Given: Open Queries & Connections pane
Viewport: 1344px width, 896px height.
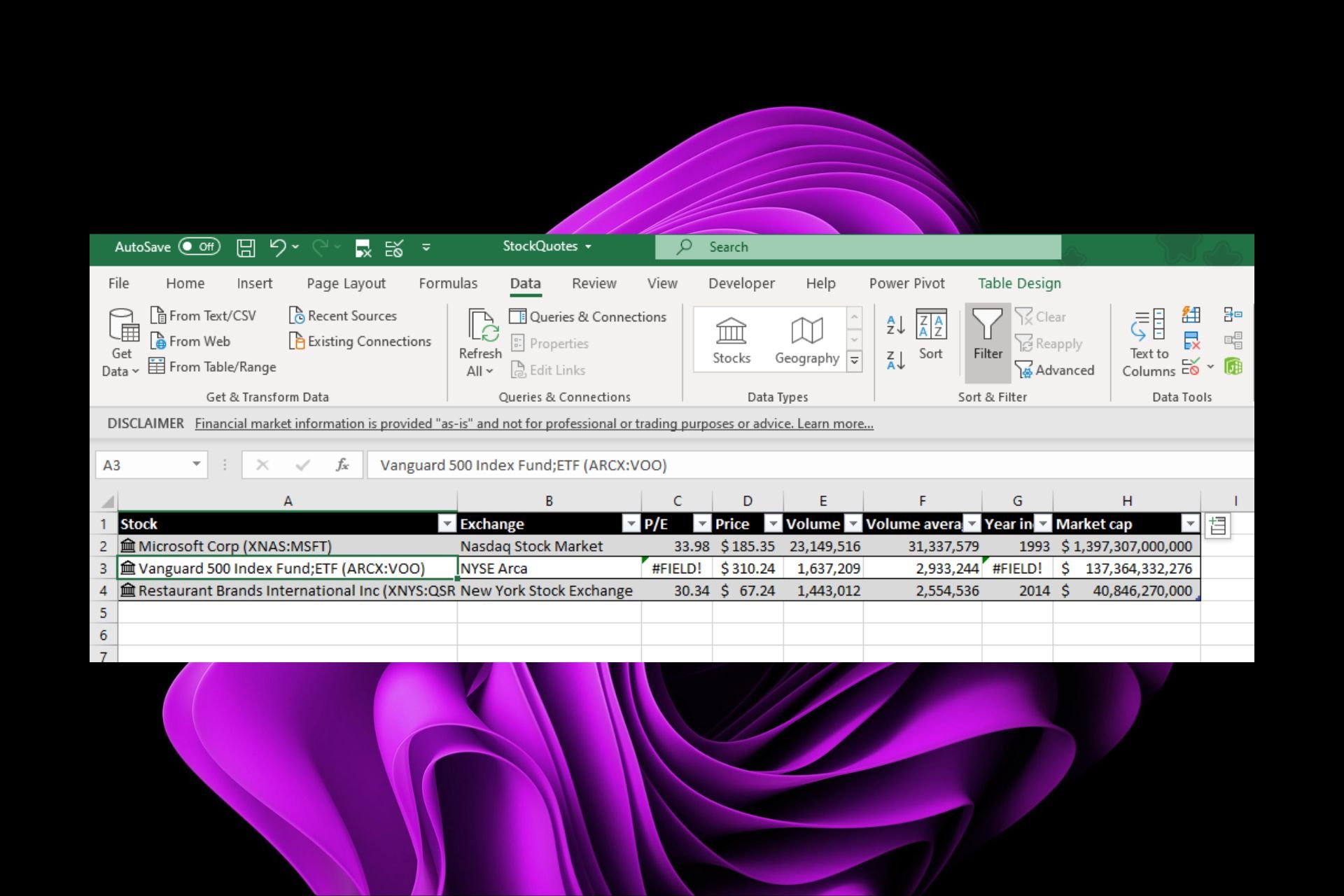Looking at the screenshot, I should [x=588, y=316].
